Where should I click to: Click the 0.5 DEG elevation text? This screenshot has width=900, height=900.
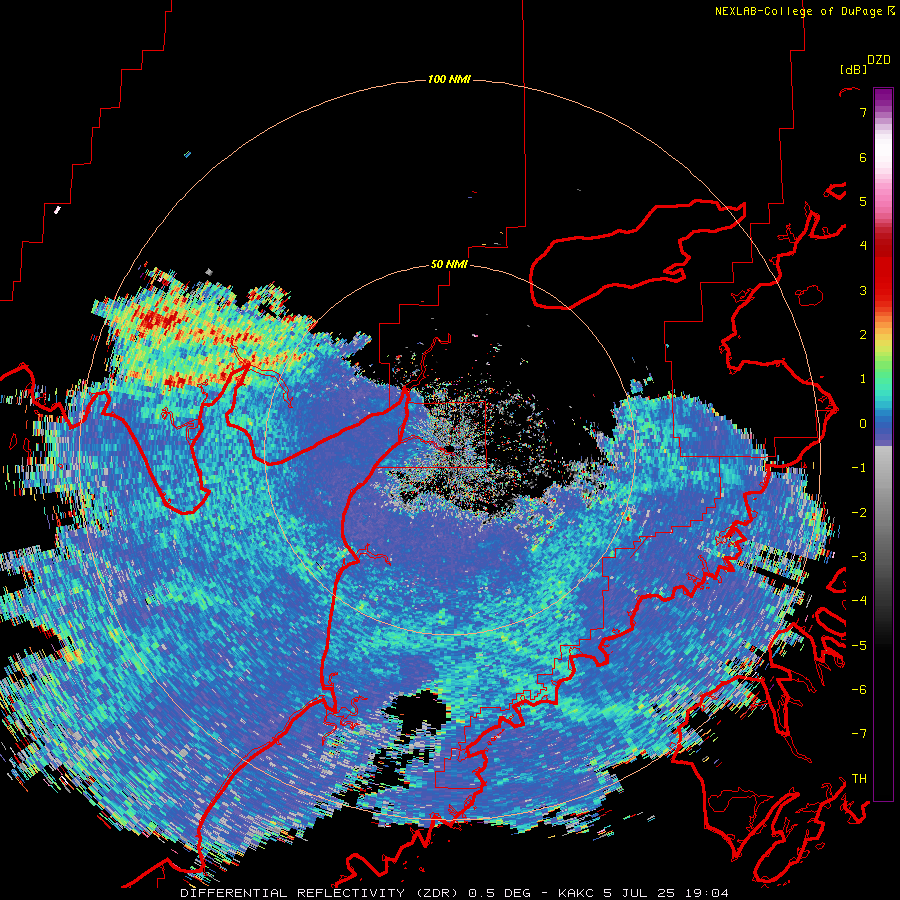(499, 893)
